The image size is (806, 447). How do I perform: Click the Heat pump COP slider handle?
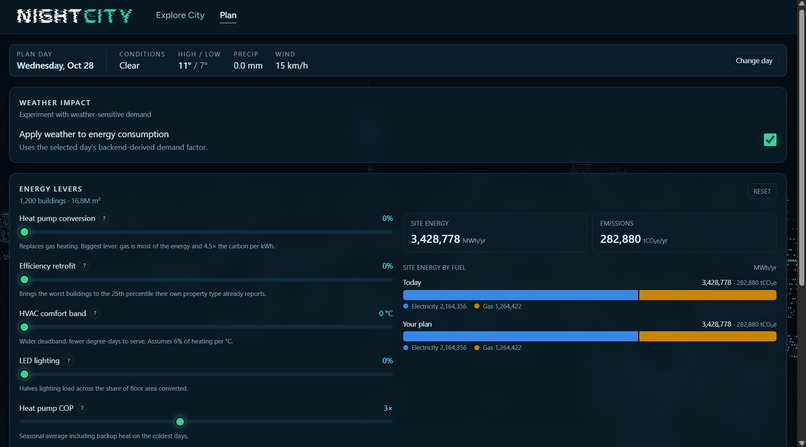pos(180,422)
